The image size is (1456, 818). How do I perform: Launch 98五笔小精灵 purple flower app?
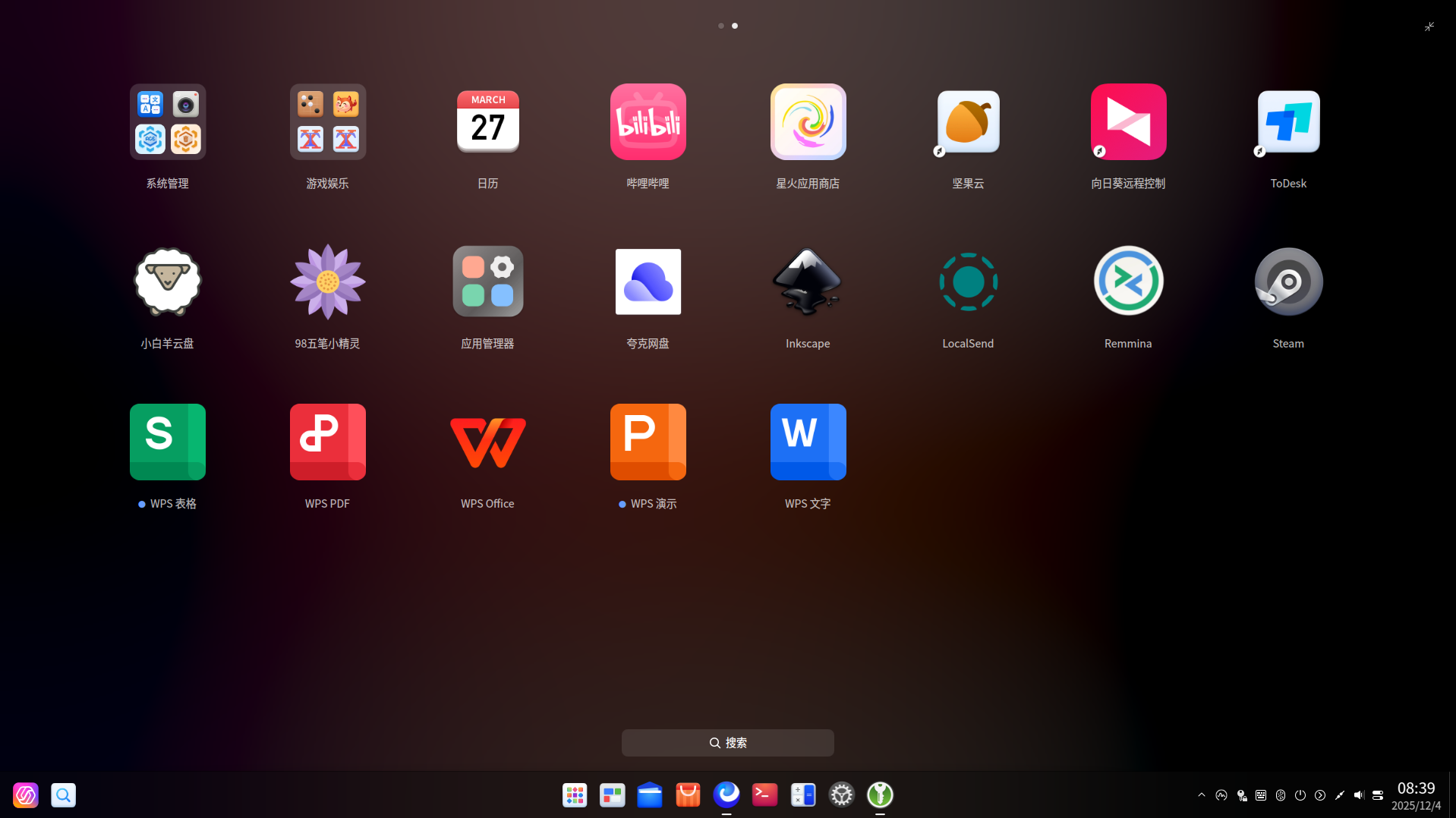point(328,282)
